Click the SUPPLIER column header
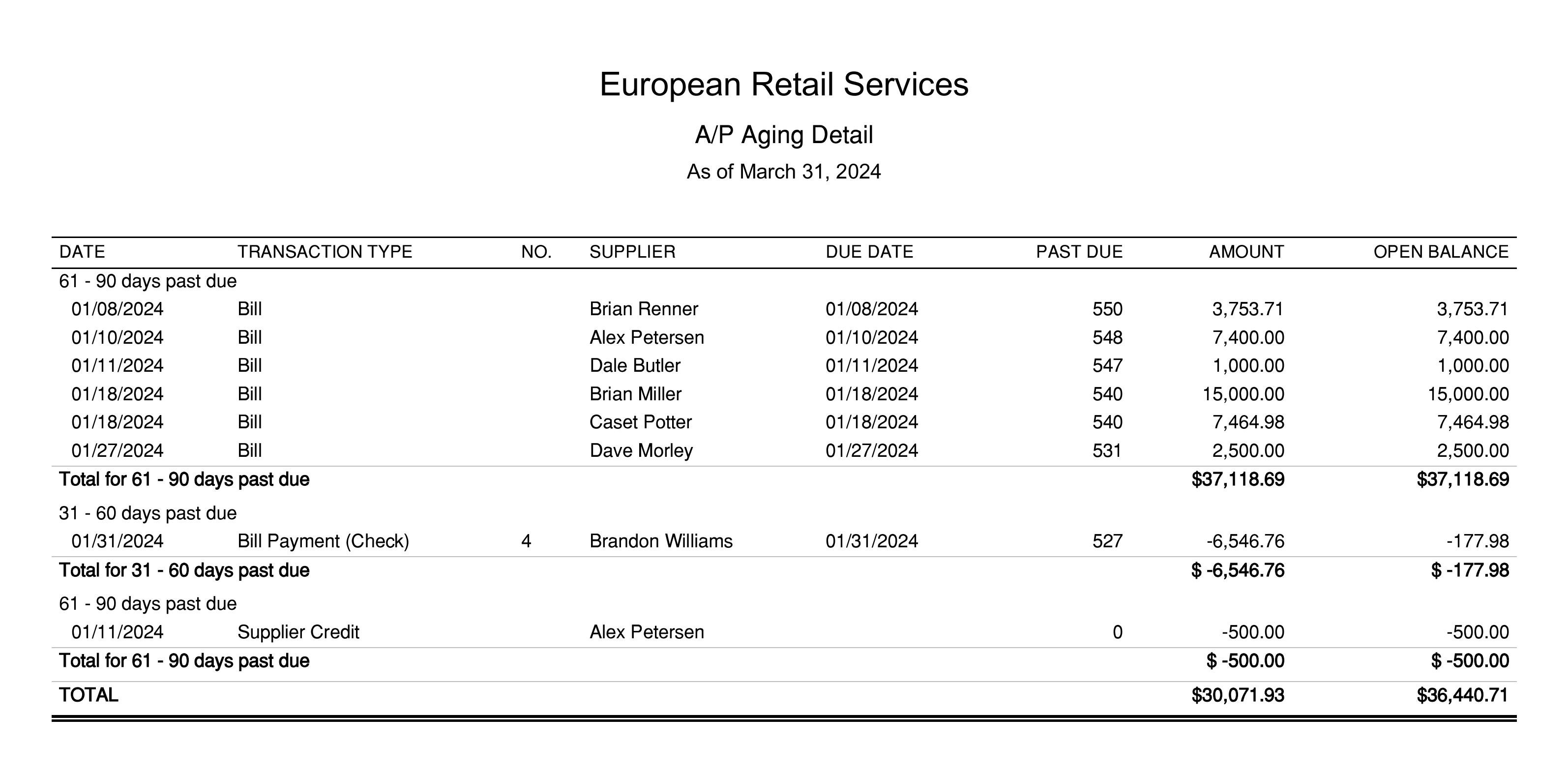 632,252
